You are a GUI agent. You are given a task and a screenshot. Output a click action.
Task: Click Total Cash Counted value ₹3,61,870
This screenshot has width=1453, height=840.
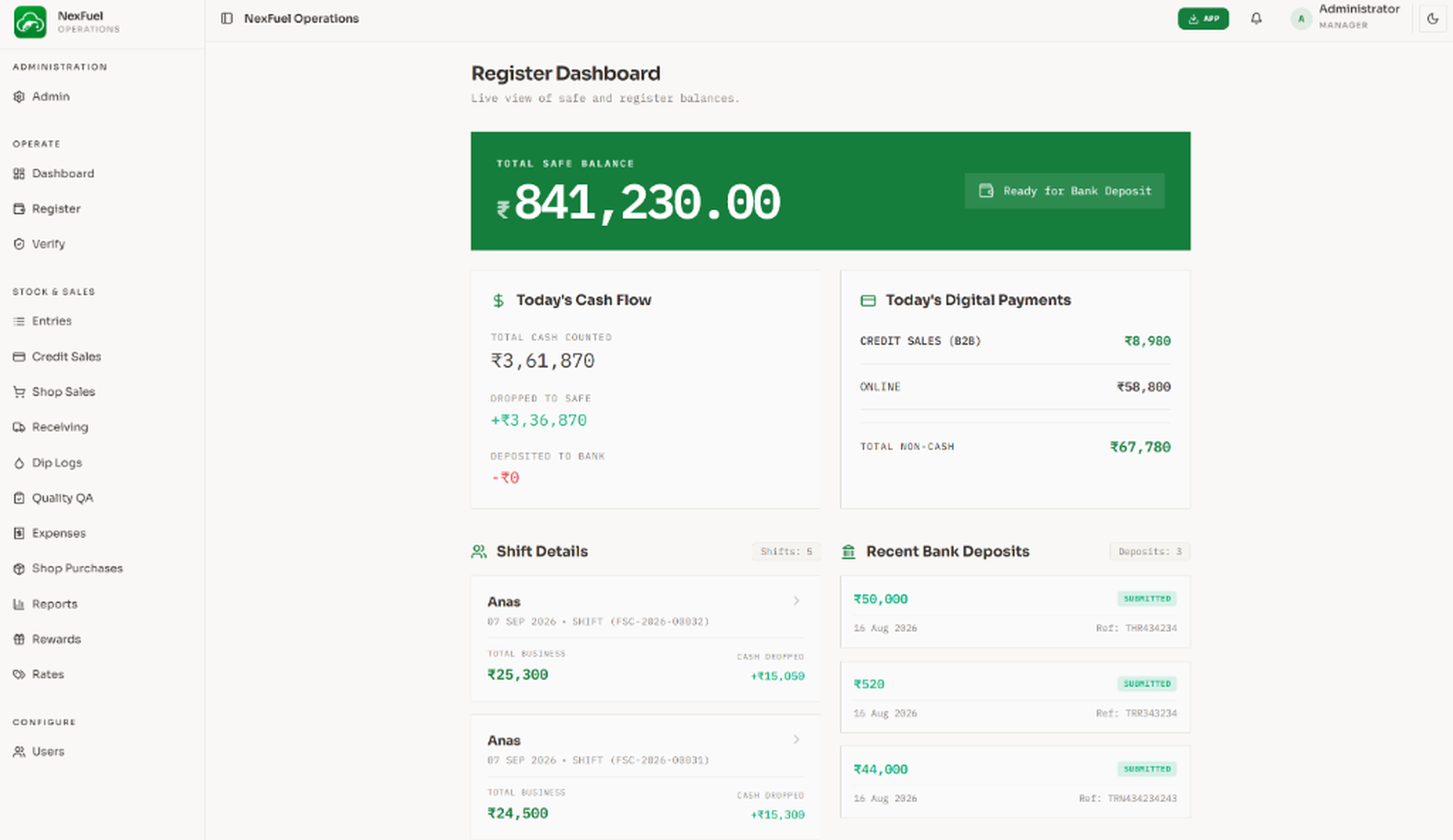[543, 361]
